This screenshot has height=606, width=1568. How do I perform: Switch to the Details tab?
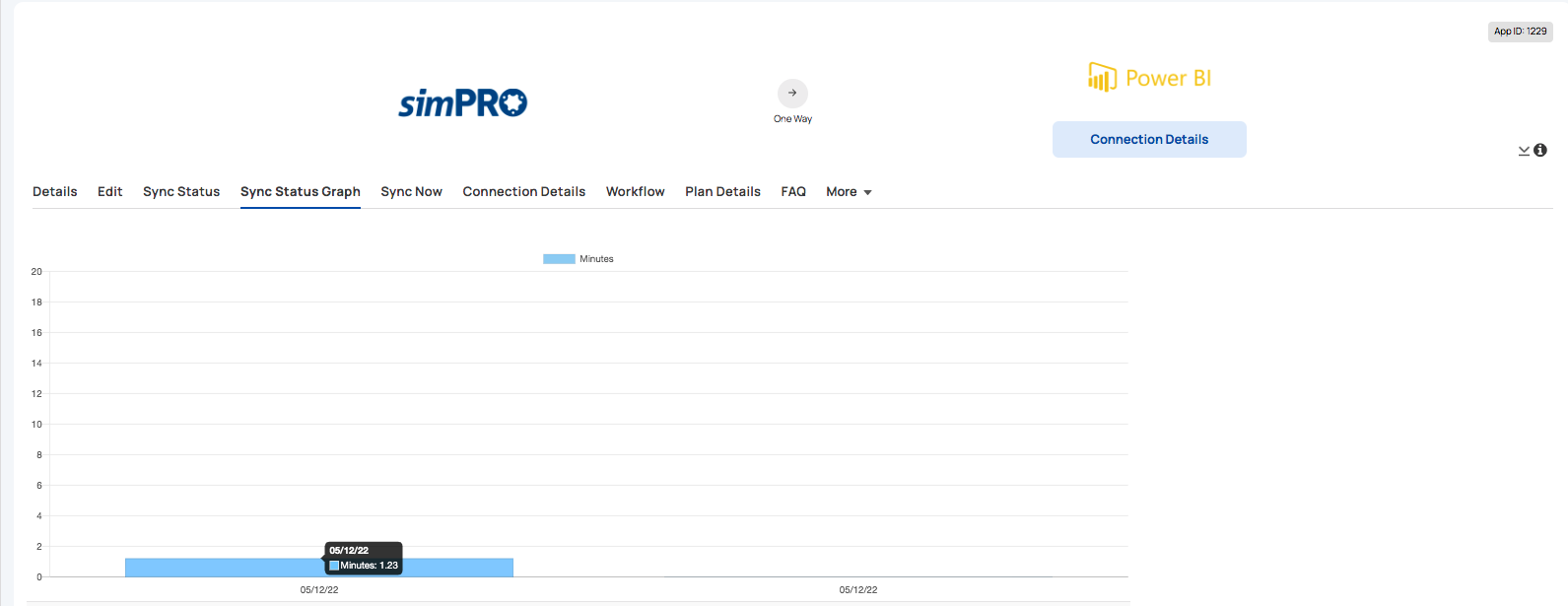tap(55, 191)
